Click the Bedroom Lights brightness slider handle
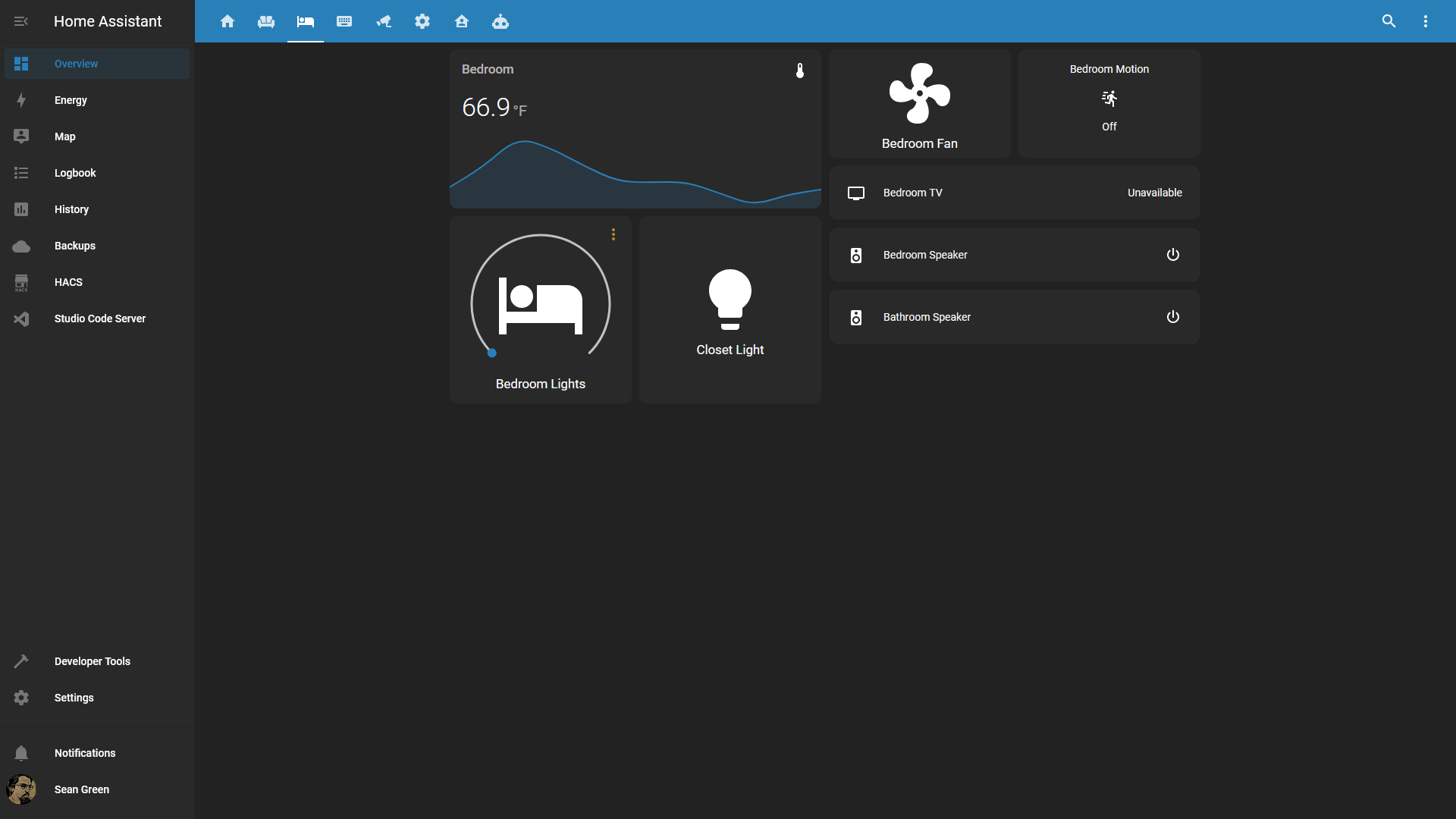Viewport: 1456px width, 819px height. tap(492, 353)
